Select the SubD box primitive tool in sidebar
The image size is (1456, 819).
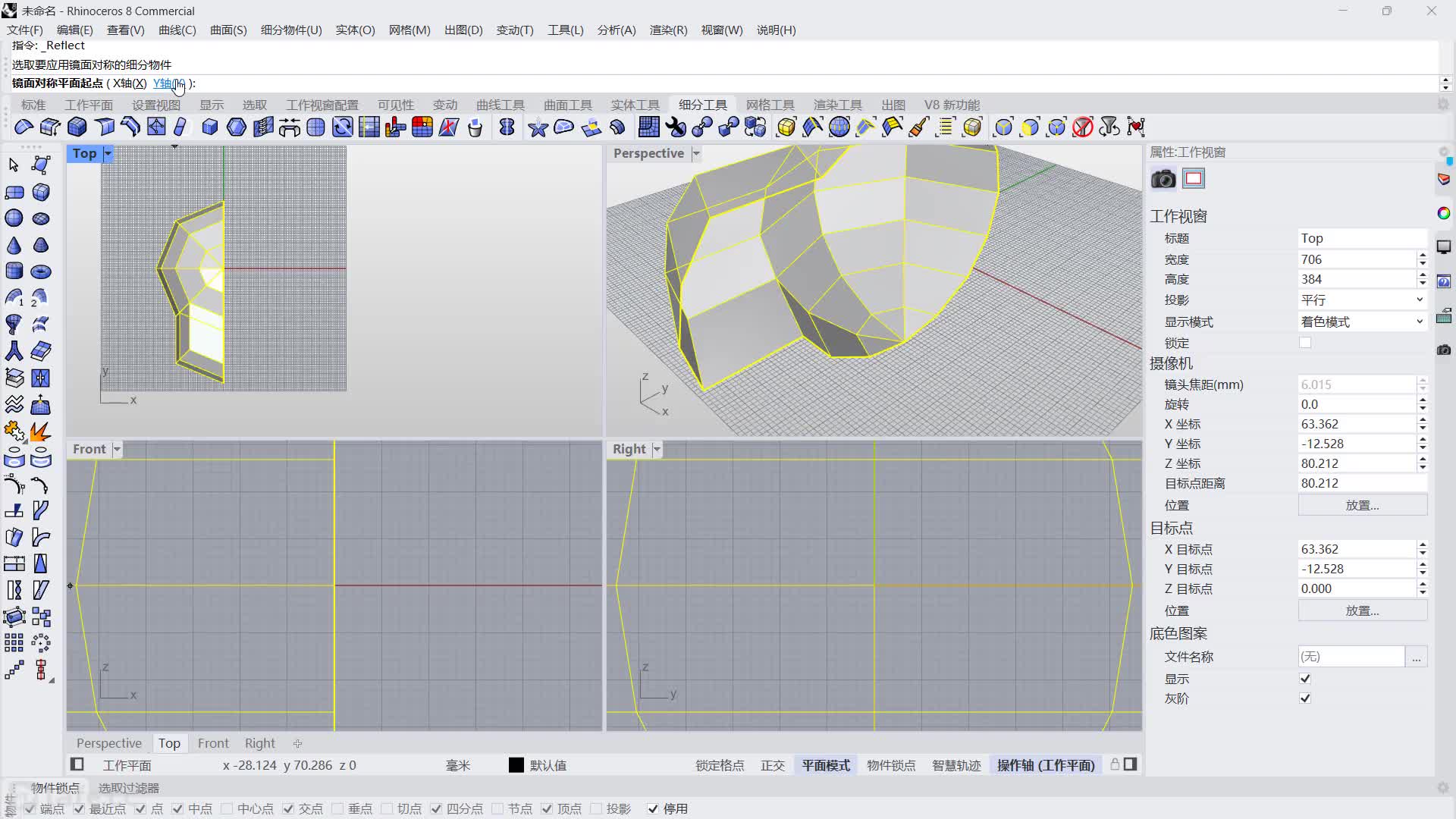pyautogui.click(x=41, y=192)
